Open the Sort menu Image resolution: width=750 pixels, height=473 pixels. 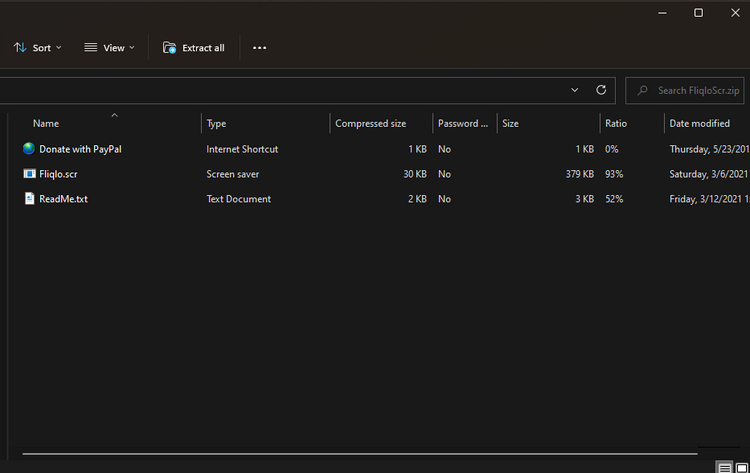point(38,48)
